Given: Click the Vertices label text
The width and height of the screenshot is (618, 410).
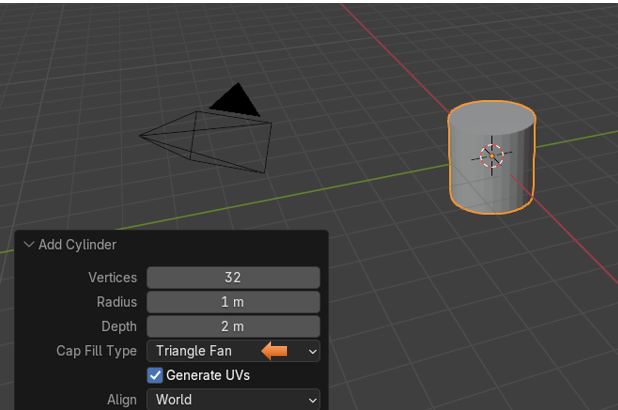Looking at the screenshot, I should pyautogui.click(x=112, y=277).
